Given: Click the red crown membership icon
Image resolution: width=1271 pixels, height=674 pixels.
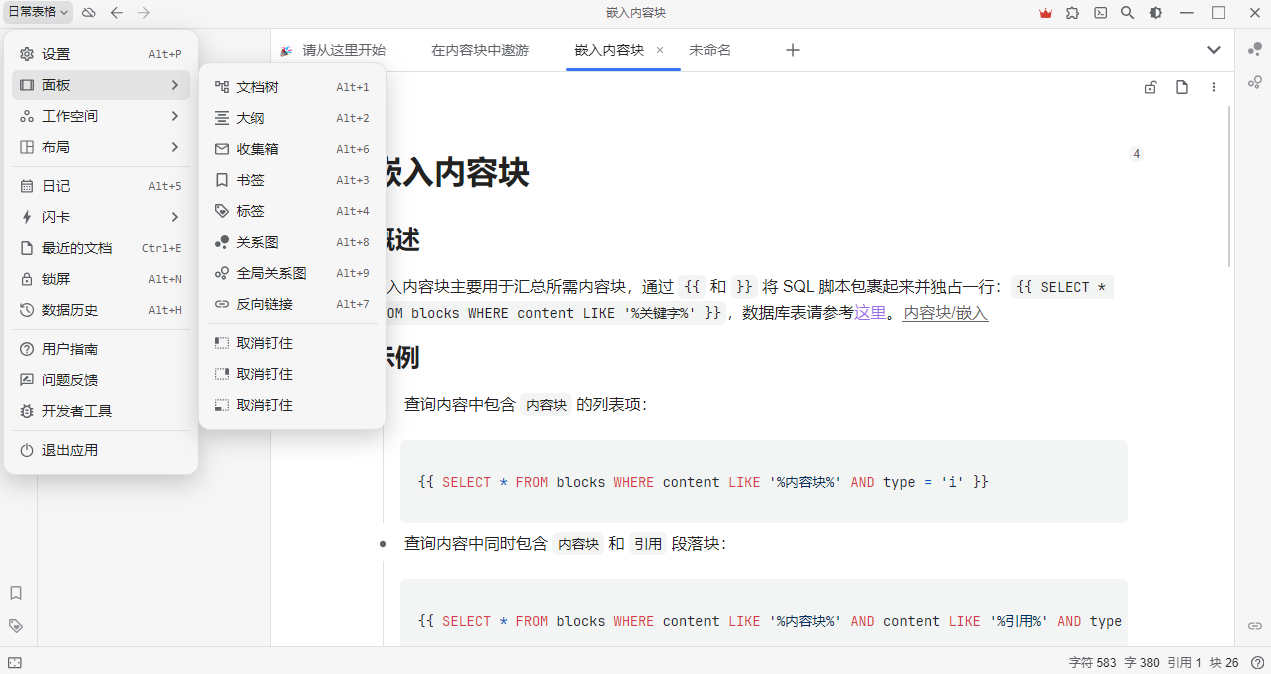Looking at the screenshot, I should click(x=1046, y=13).
